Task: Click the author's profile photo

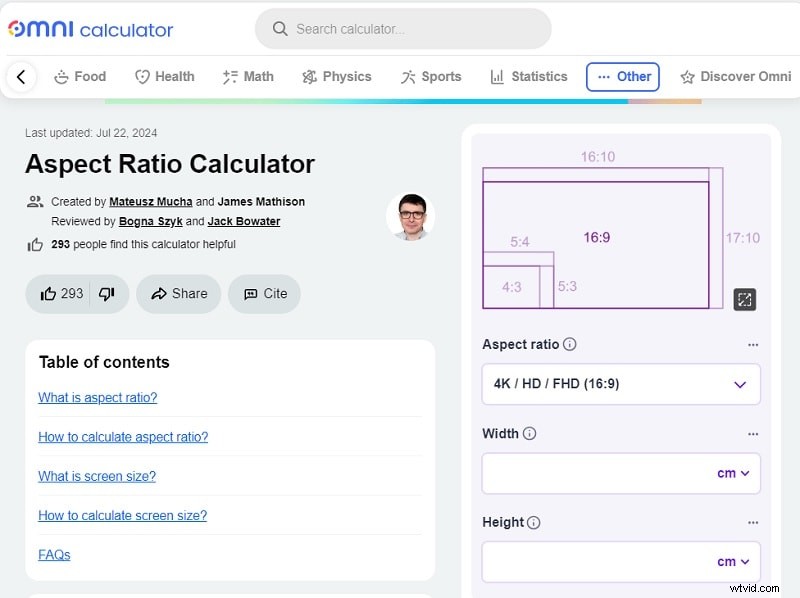Action: tap(411, 217)
